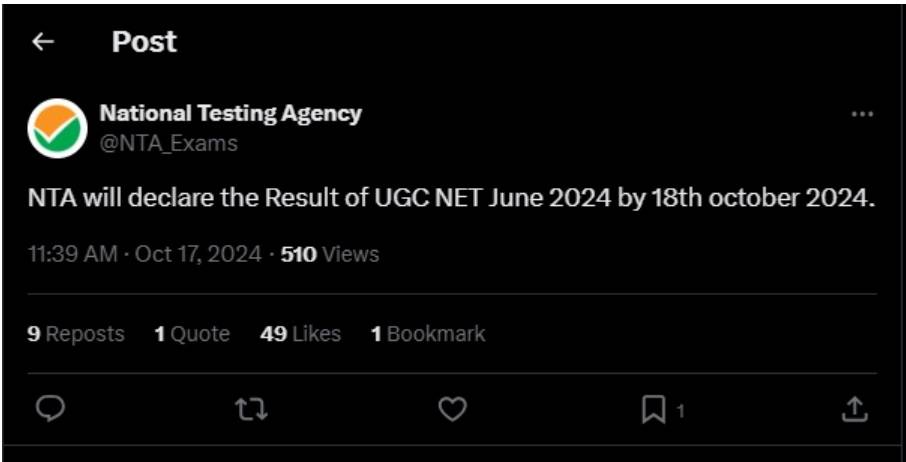Click the 11:39 AM Oct 17, 2024 timestamp

pyautogui.click(x=145, y=254)
